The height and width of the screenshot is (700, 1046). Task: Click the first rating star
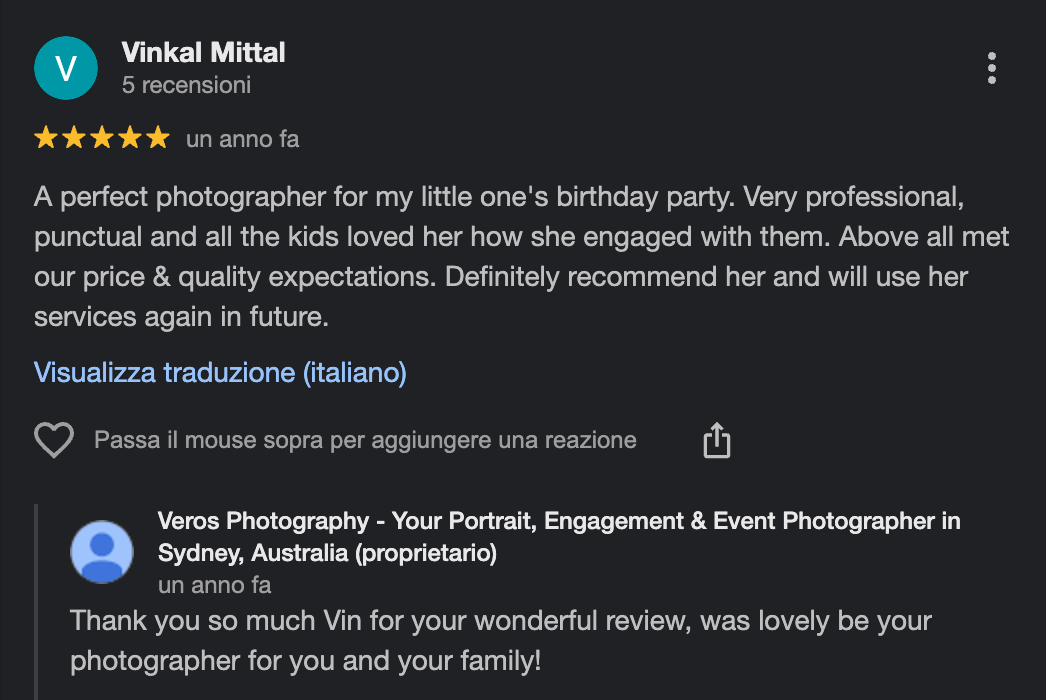click(x=46, y=139)
